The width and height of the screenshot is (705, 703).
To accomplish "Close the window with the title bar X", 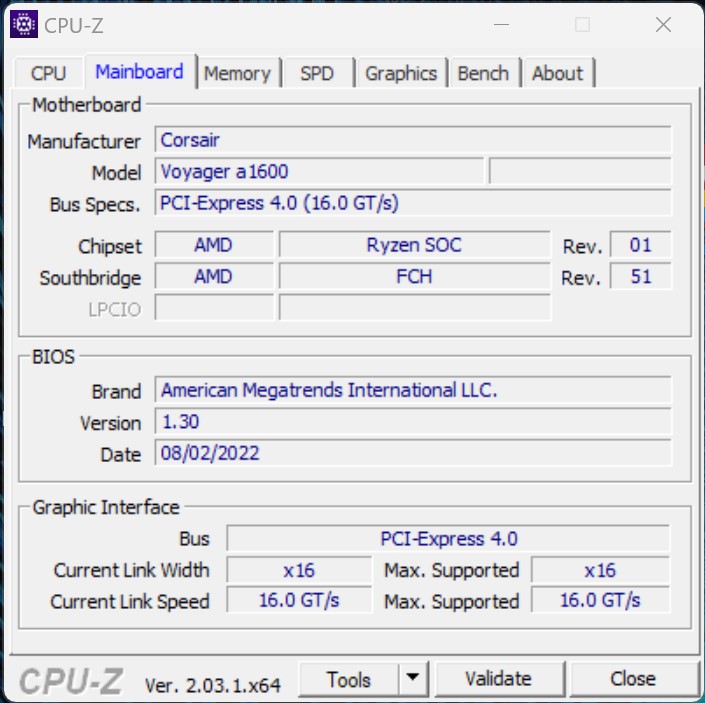I will pyautogui.click(x=663, y=25).
